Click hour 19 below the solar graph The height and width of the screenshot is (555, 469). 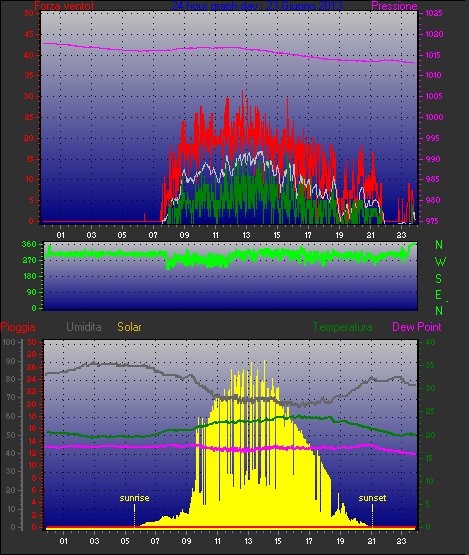[x=340, y=541]
